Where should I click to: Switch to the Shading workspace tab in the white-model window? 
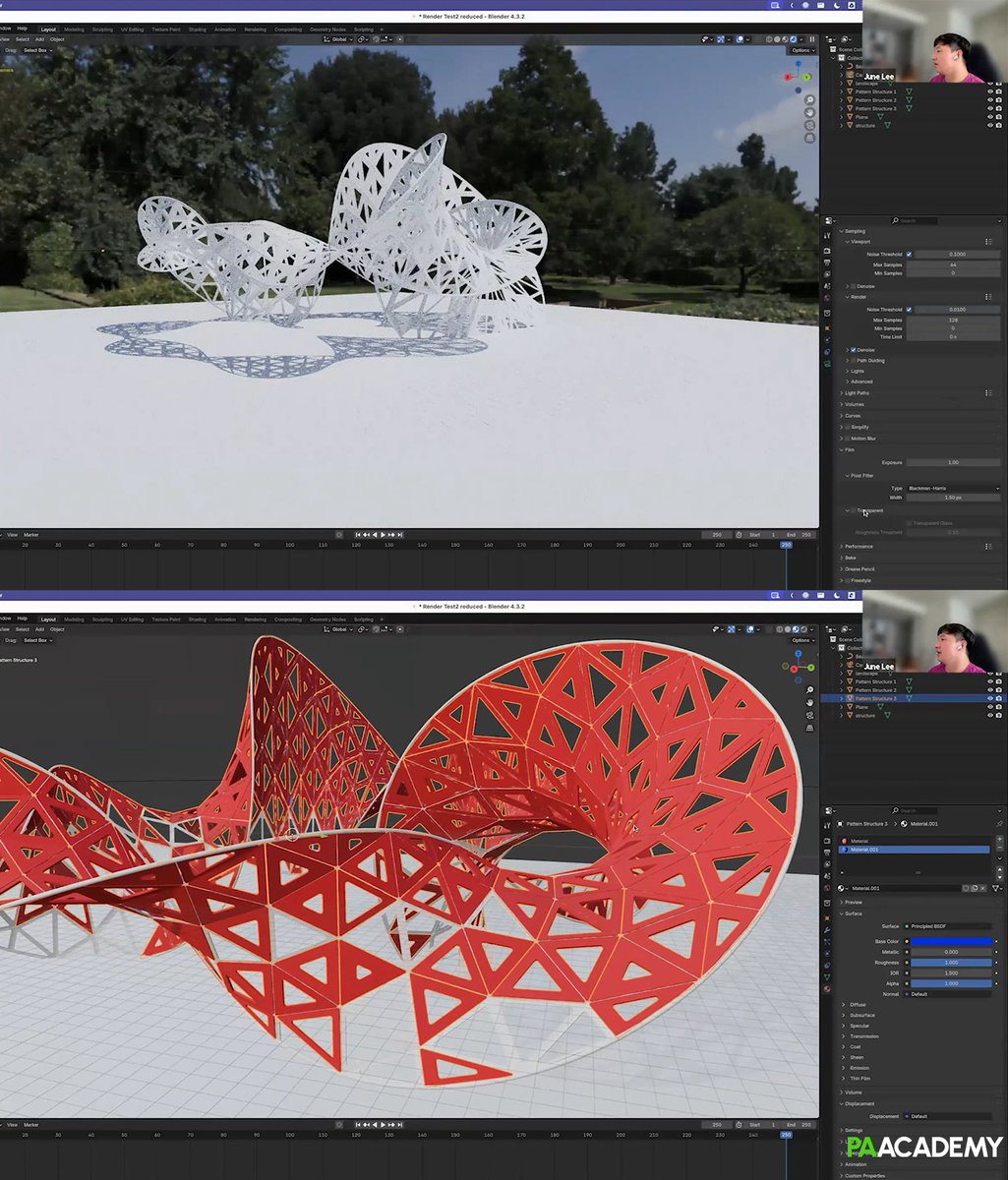(197, 29)
